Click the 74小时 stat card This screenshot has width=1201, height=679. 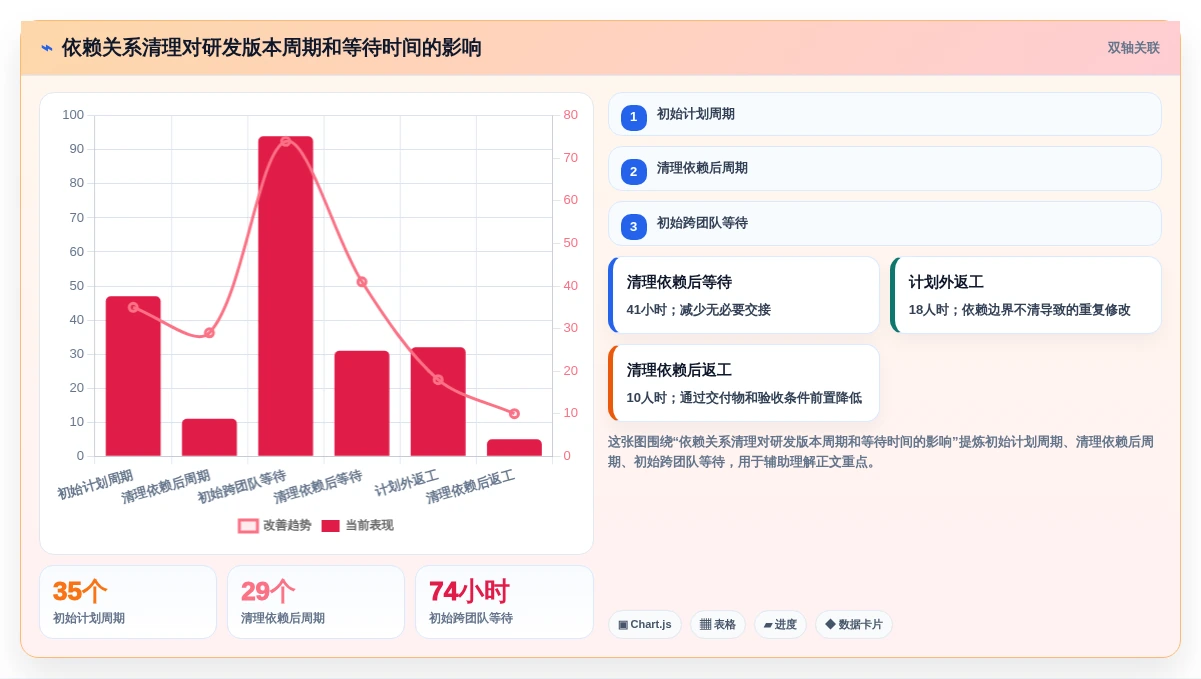tap(504, 602)
